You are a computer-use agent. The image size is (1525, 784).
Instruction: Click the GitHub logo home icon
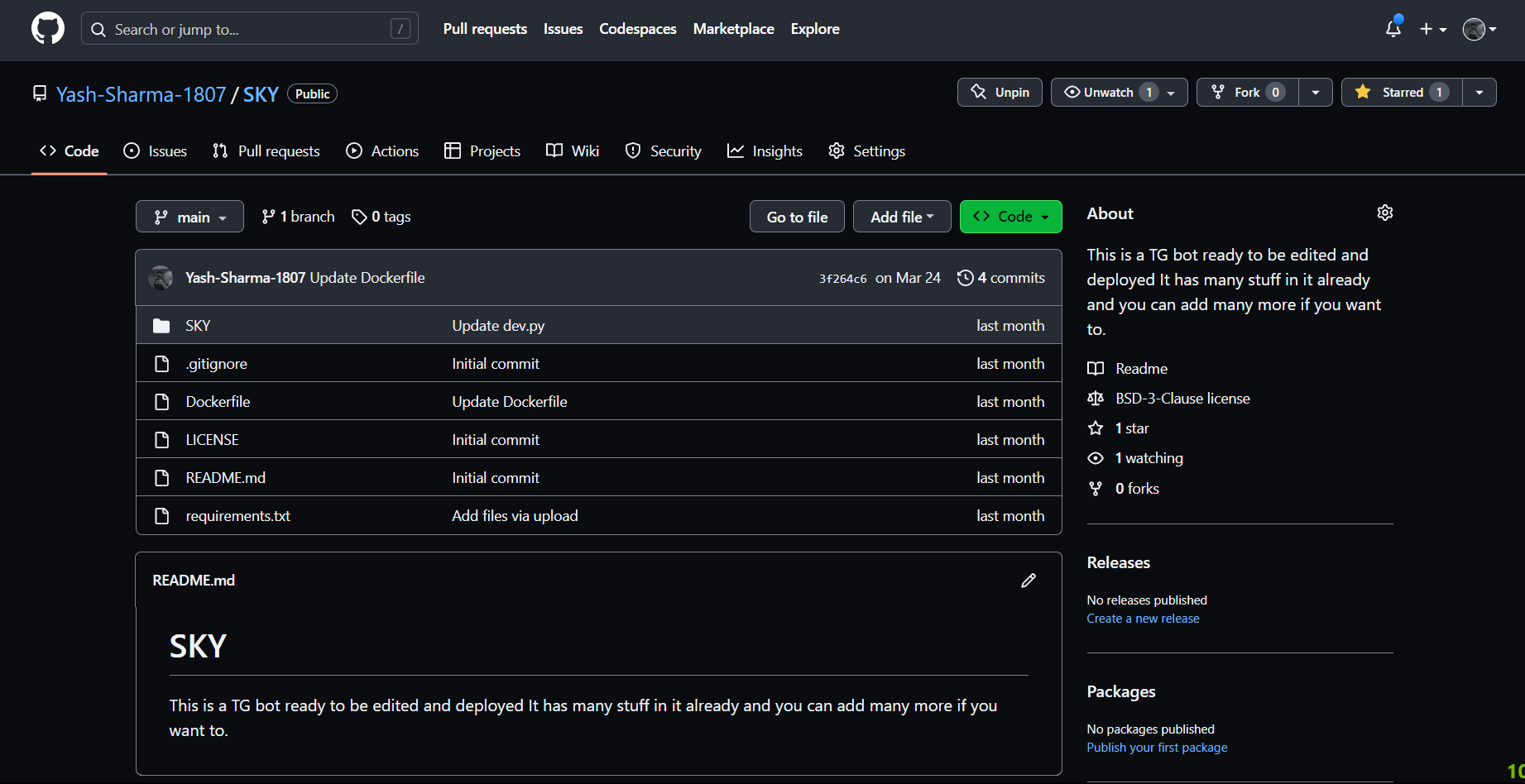(48, 29)
